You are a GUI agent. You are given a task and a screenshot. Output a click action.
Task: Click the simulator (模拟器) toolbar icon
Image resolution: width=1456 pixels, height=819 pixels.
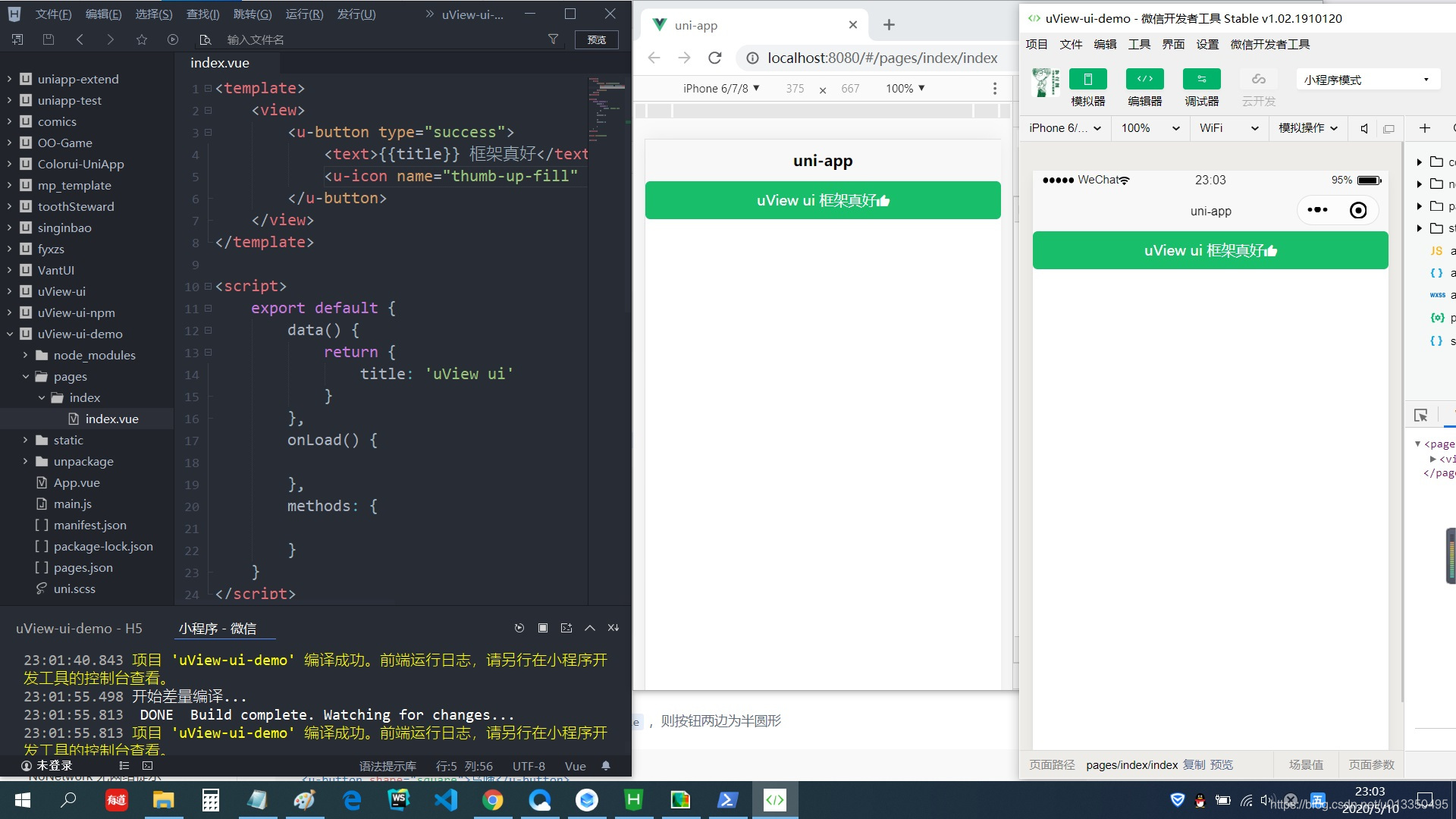1087,80
